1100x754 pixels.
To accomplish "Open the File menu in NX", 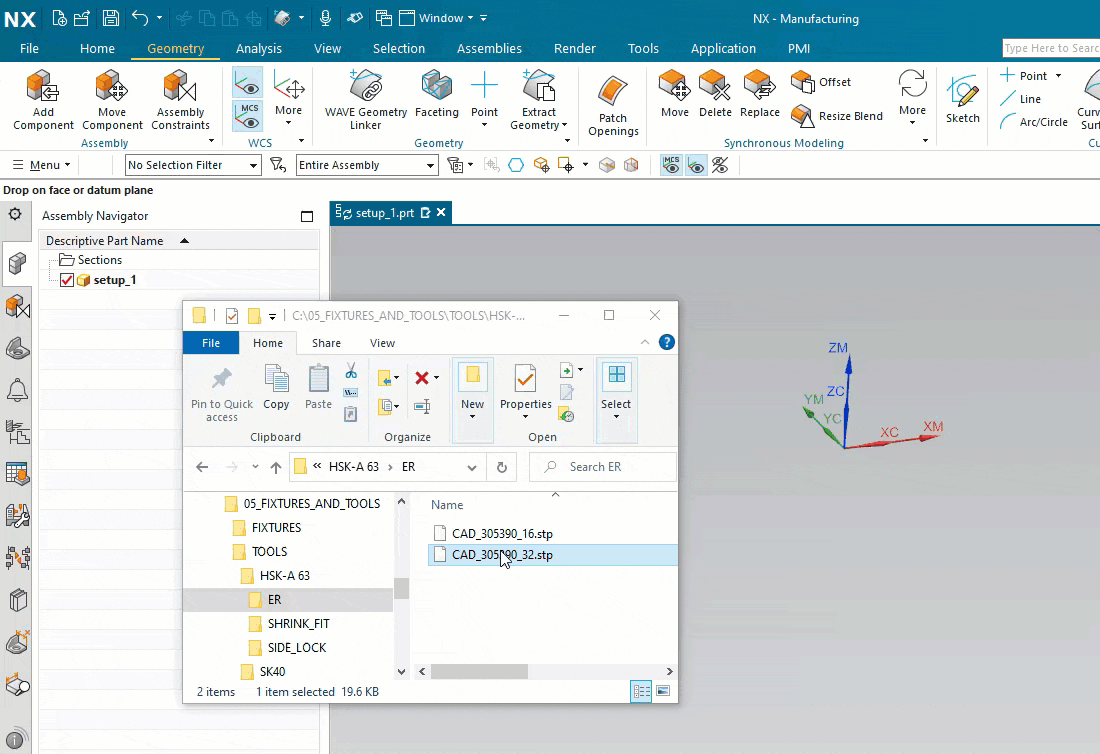I will coord(29,48).
